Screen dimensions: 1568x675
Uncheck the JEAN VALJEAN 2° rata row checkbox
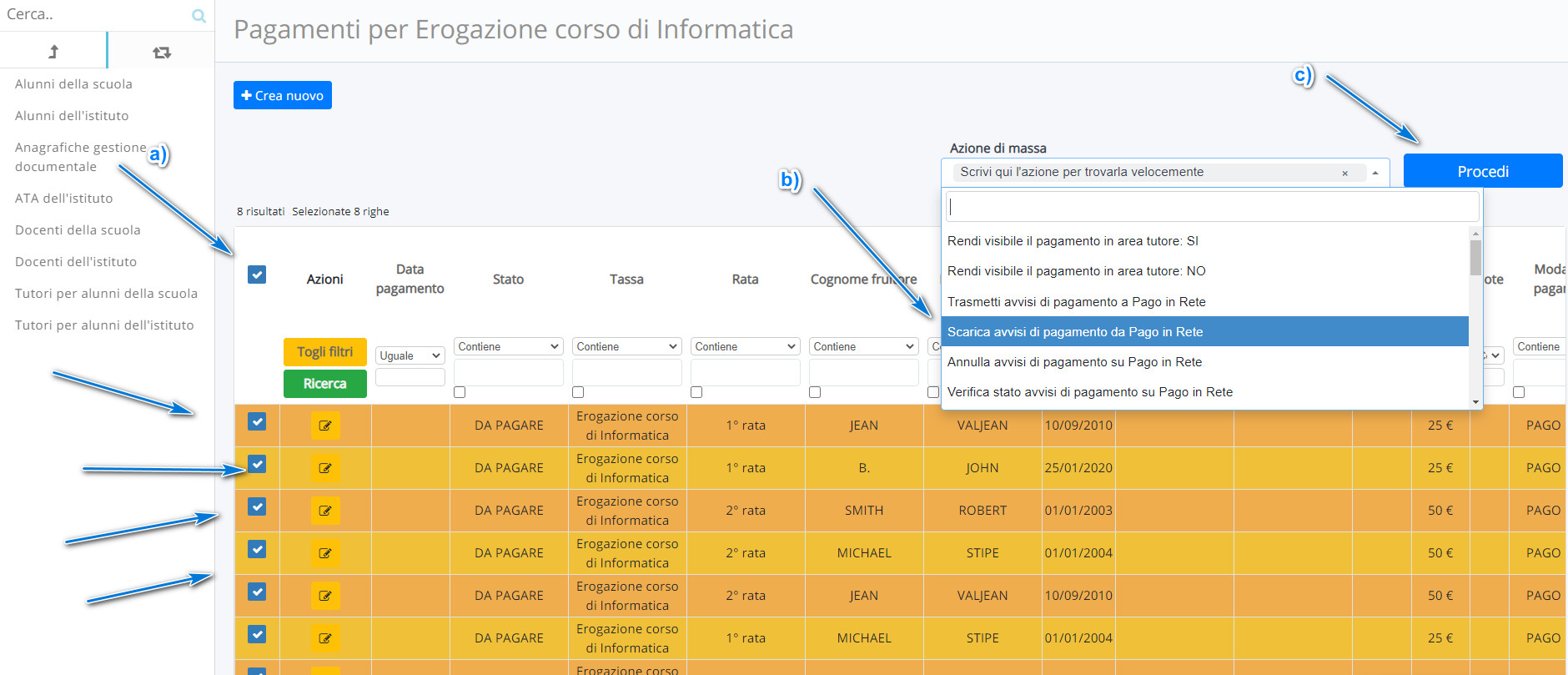(x=257, y=592)
